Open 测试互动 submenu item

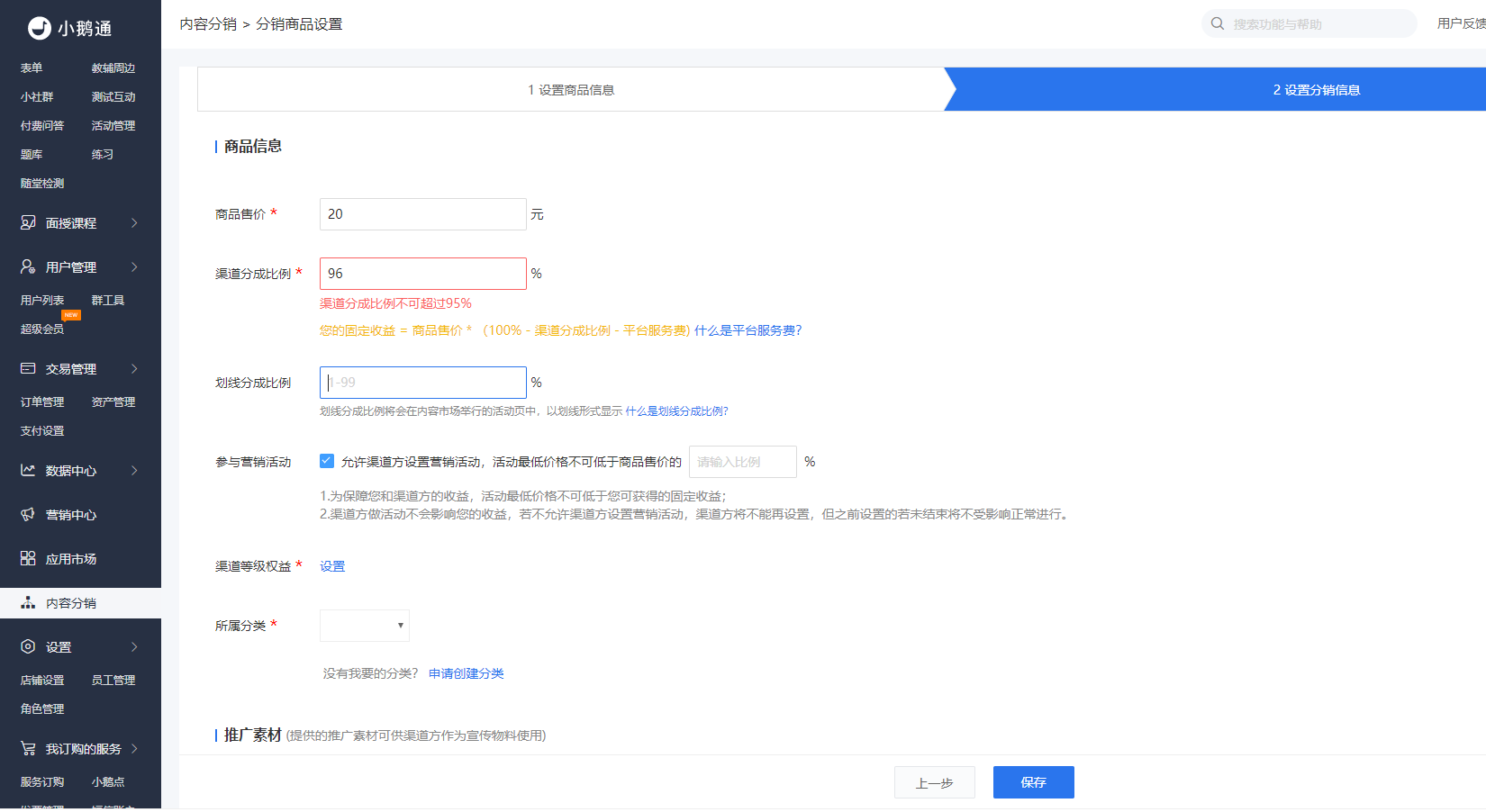click(x=113, y=97)
